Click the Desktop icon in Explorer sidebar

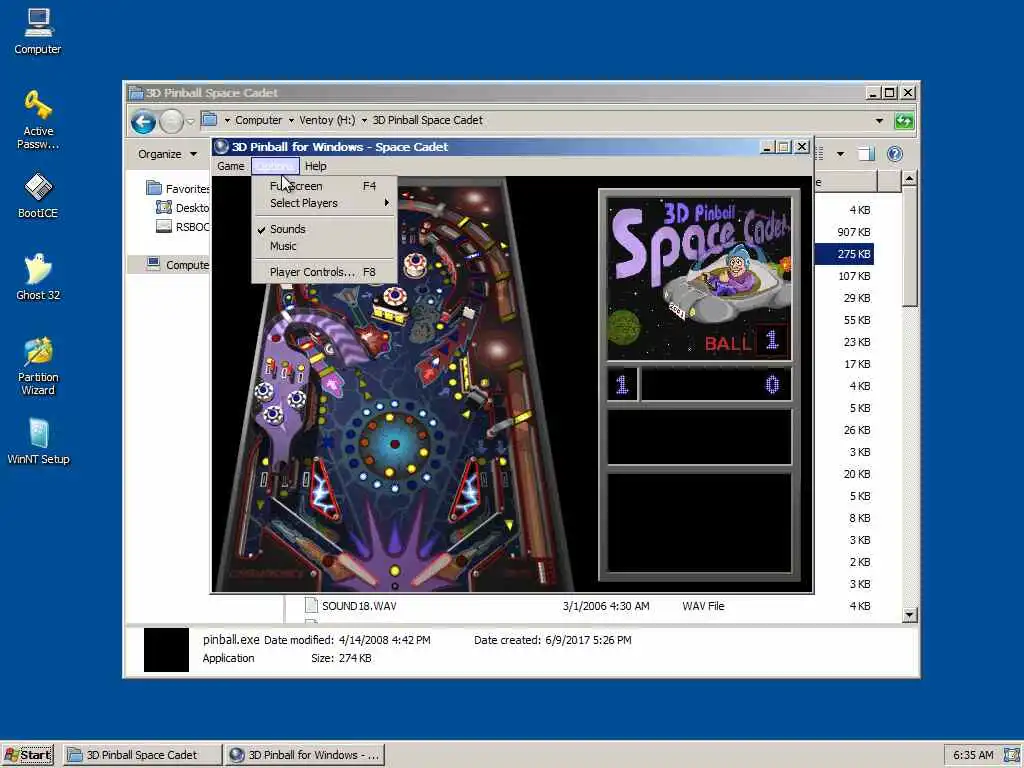[164, 207]
